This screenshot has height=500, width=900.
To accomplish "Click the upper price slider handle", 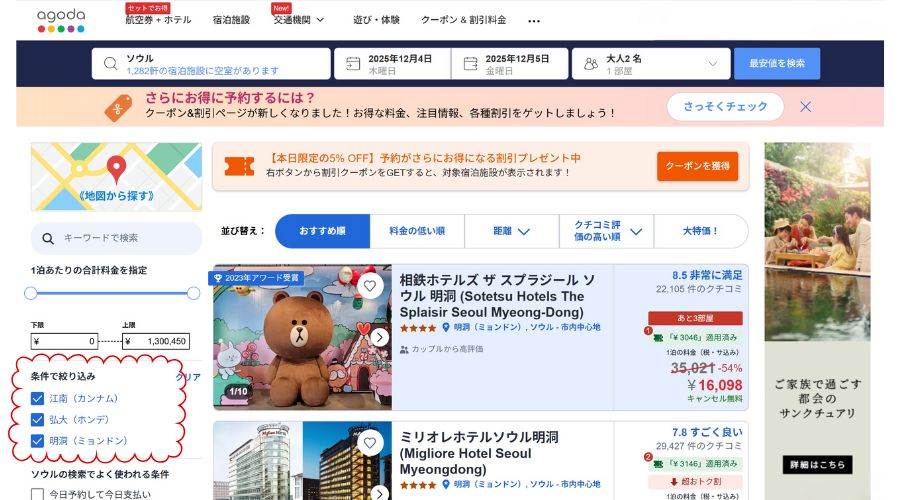I will (x=194, y=294).
